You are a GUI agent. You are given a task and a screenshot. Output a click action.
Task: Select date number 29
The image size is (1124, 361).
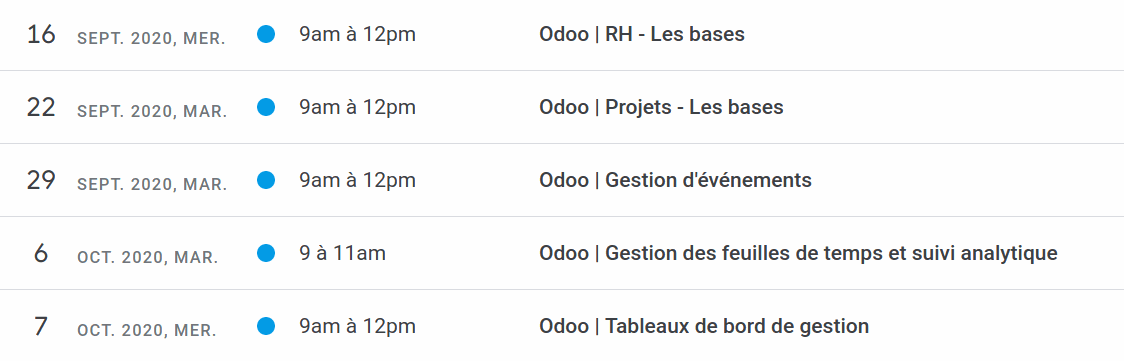tap(41, 180)
